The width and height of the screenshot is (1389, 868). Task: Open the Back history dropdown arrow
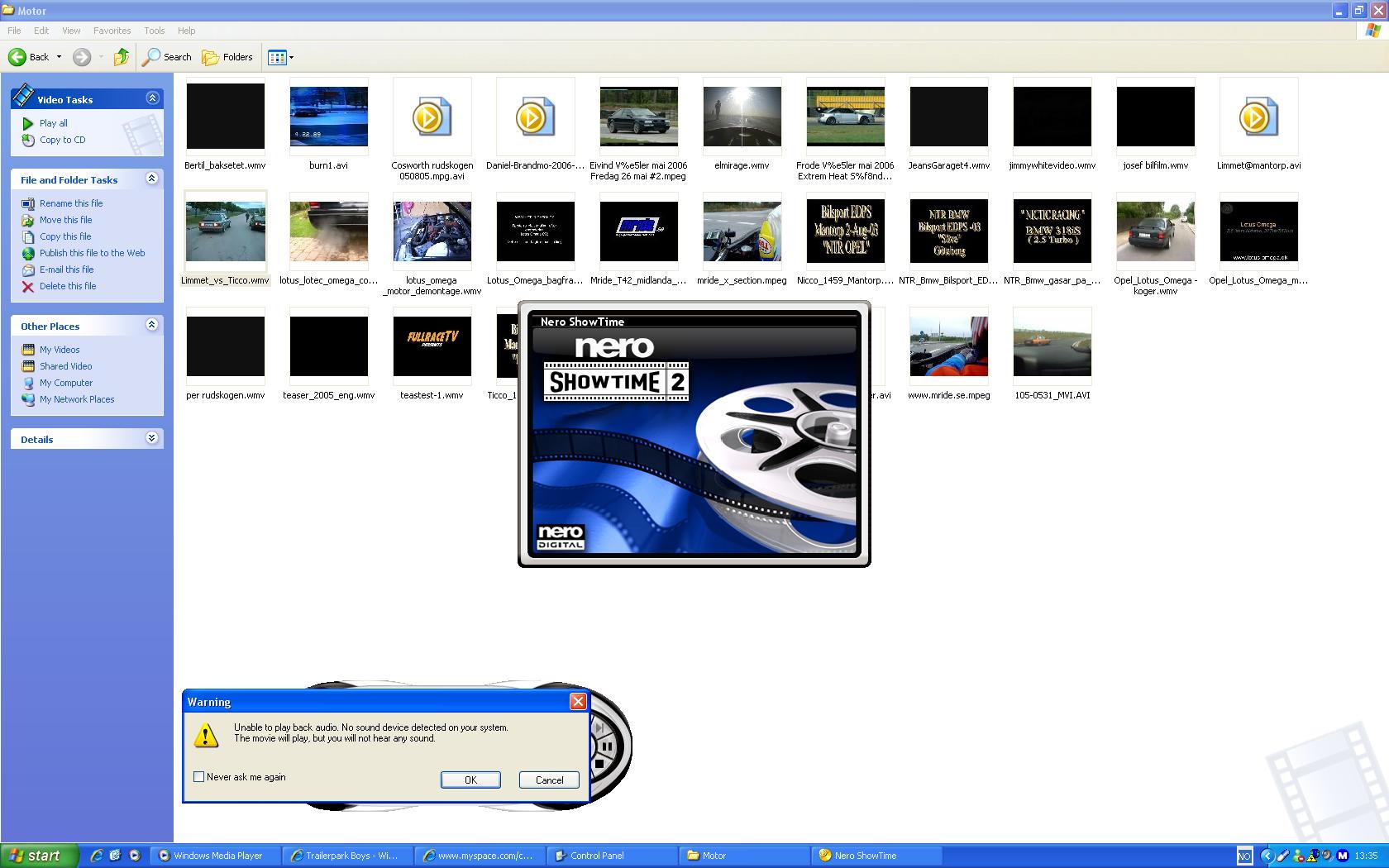pyautogui.click(x=59, y=57)
